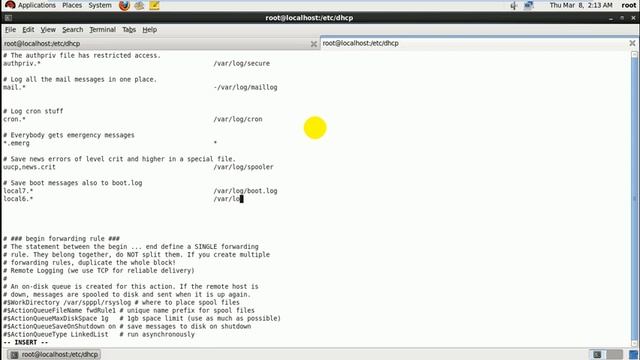Click the #$ActionQueueType LinkedList line

pyautogui.click(x=99, y=334)
